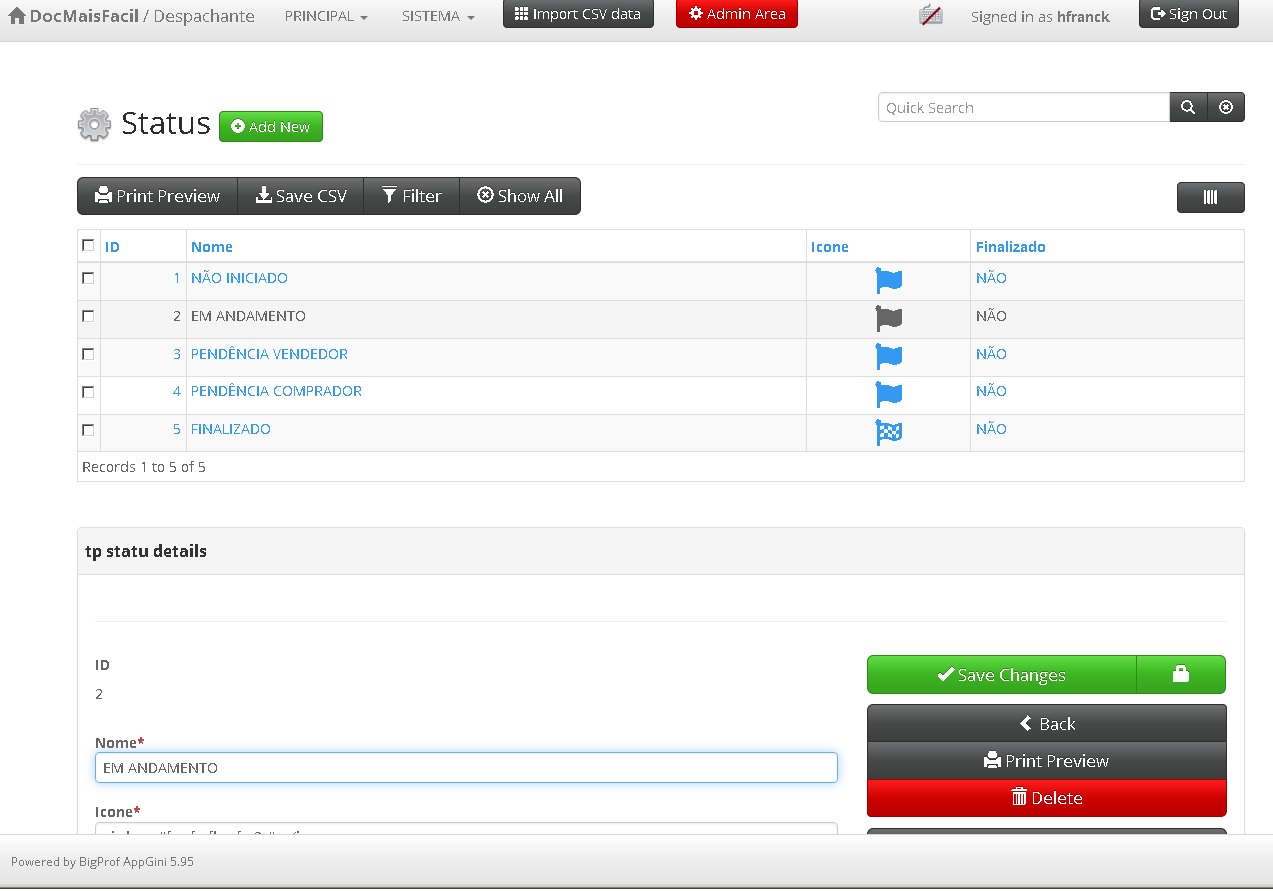Click into the Quick Search field

pyautogui.click(x=1024, y=107)
